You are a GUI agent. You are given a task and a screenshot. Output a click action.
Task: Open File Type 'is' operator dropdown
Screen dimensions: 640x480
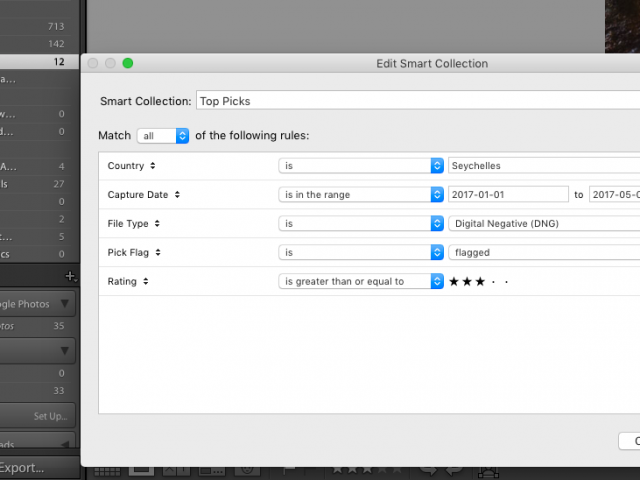(x=361, y=224)
